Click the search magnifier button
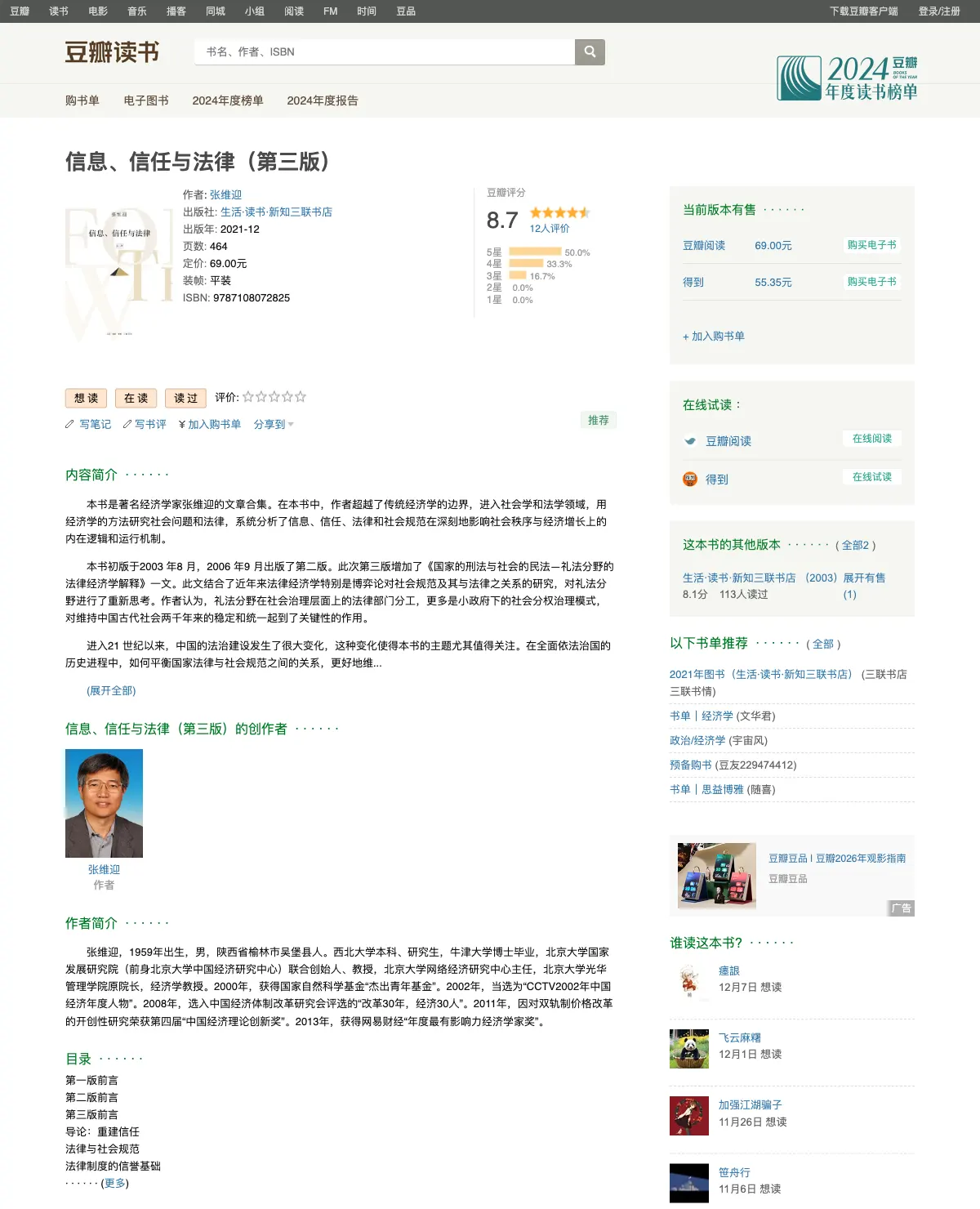 (590, 51)
